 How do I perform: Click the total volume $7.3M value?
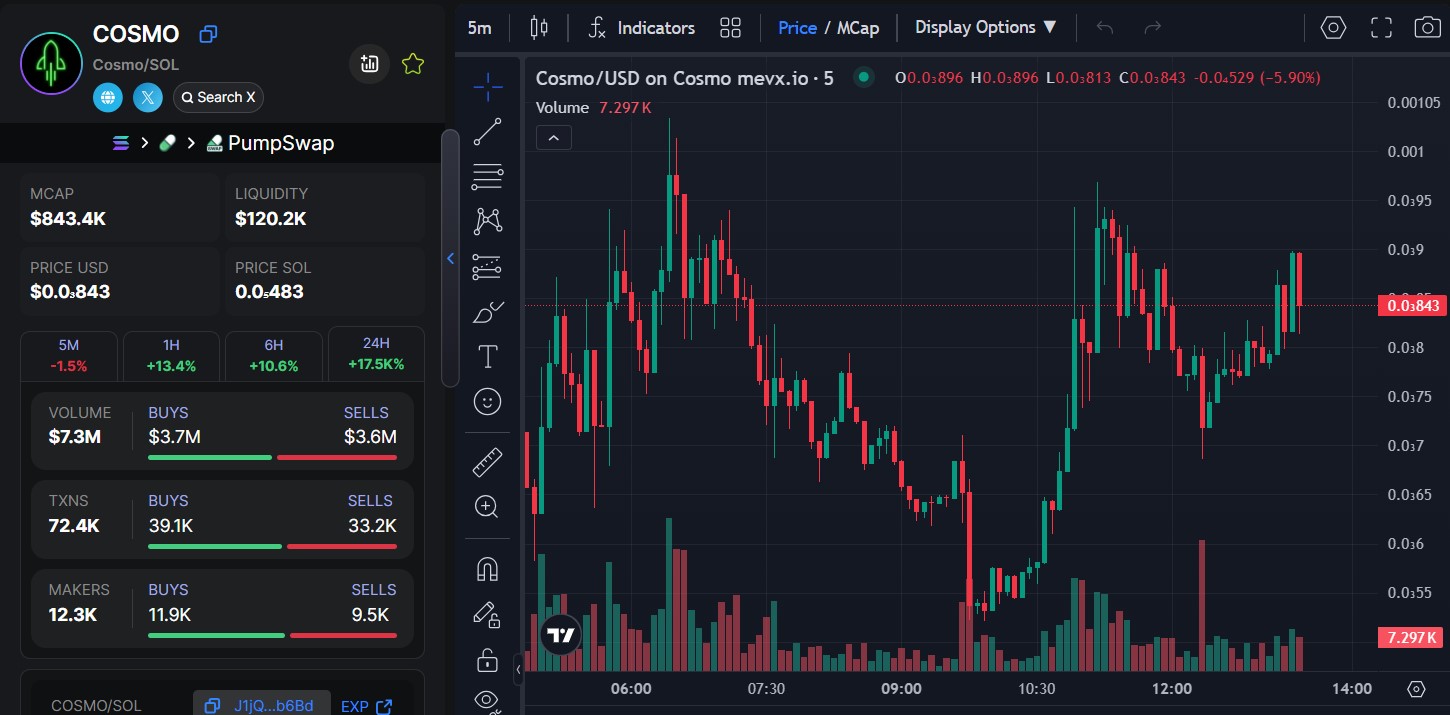coord(75,437)
